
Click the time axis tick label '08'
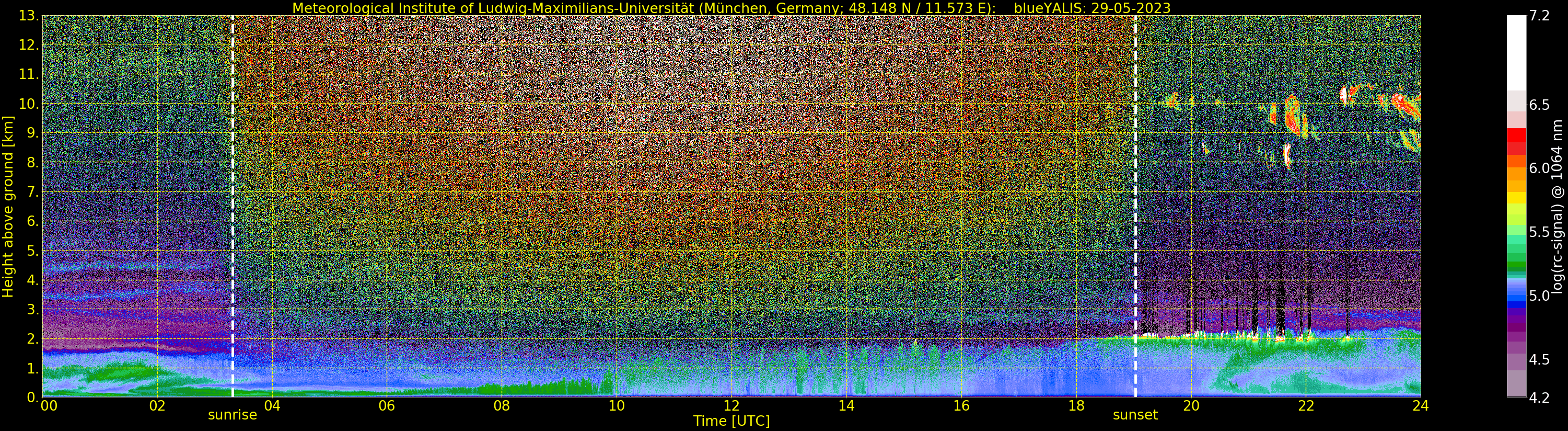502,406
